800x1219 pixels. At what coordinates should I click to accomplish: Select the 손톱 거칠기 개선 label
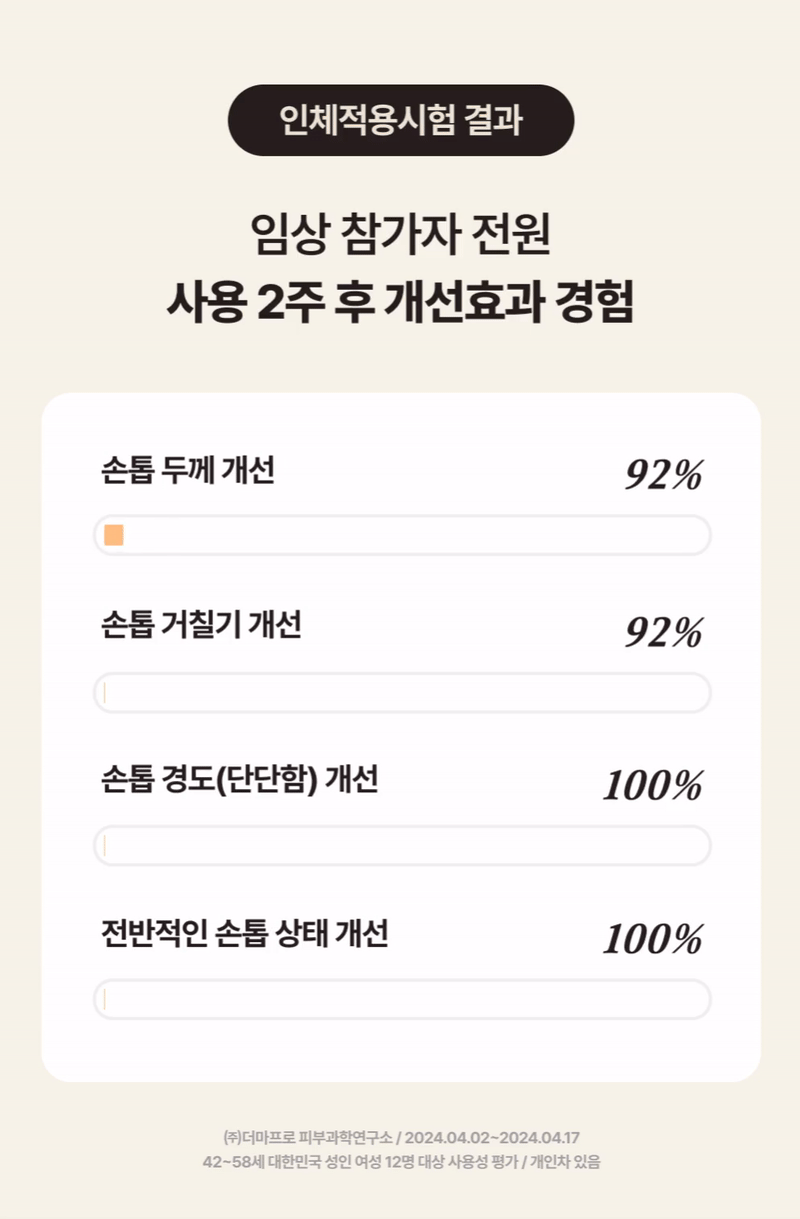(x=201, y=626)
